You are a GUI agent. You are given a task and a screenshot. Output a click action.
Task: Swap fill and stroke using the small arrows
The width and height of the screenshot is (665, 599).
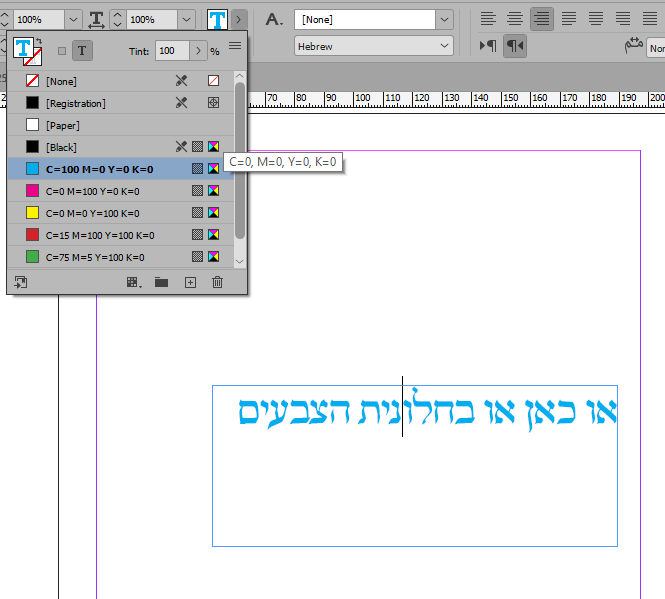(x=39, y=41)
